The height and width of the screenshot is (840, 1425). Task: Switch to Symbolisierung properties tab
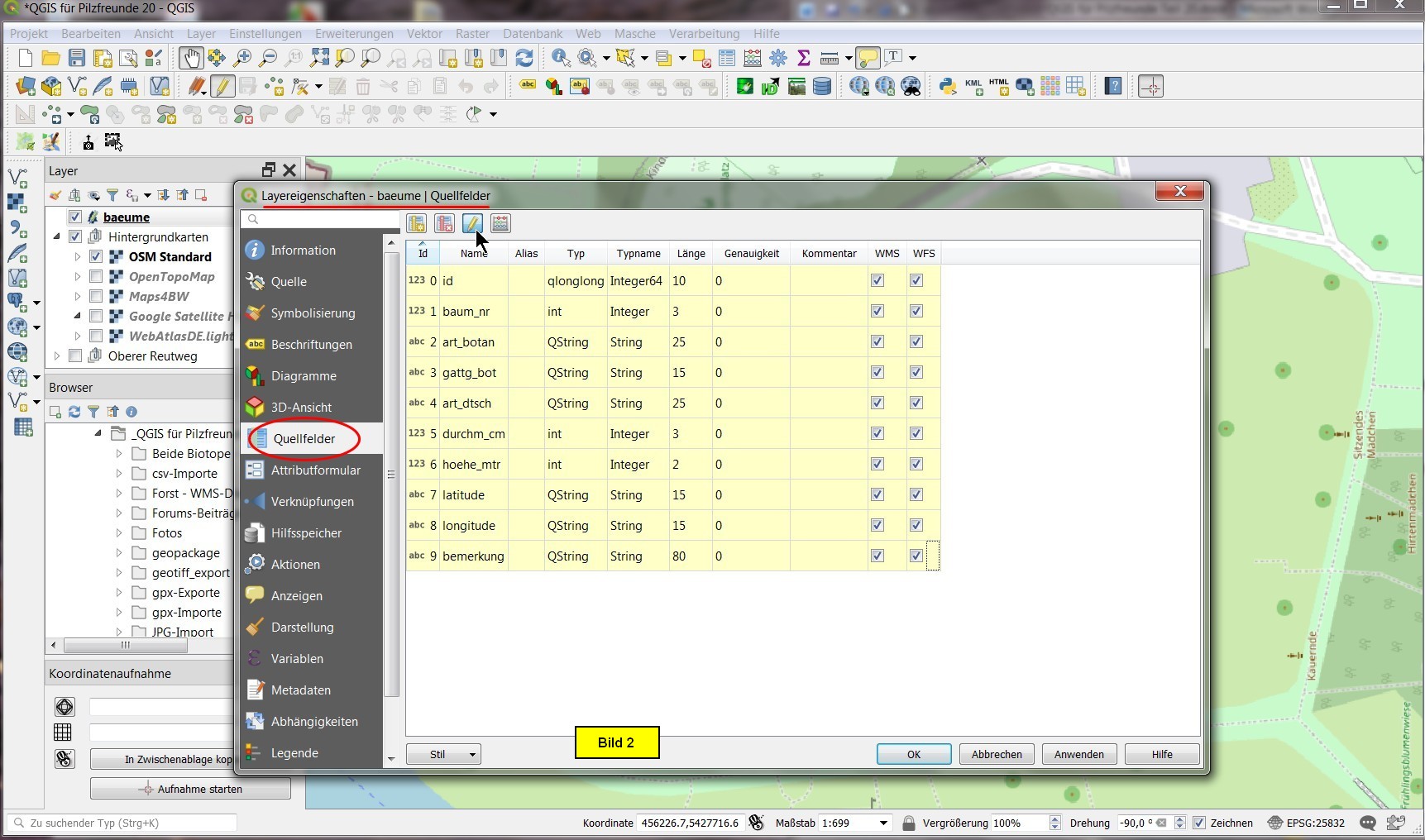313,313
